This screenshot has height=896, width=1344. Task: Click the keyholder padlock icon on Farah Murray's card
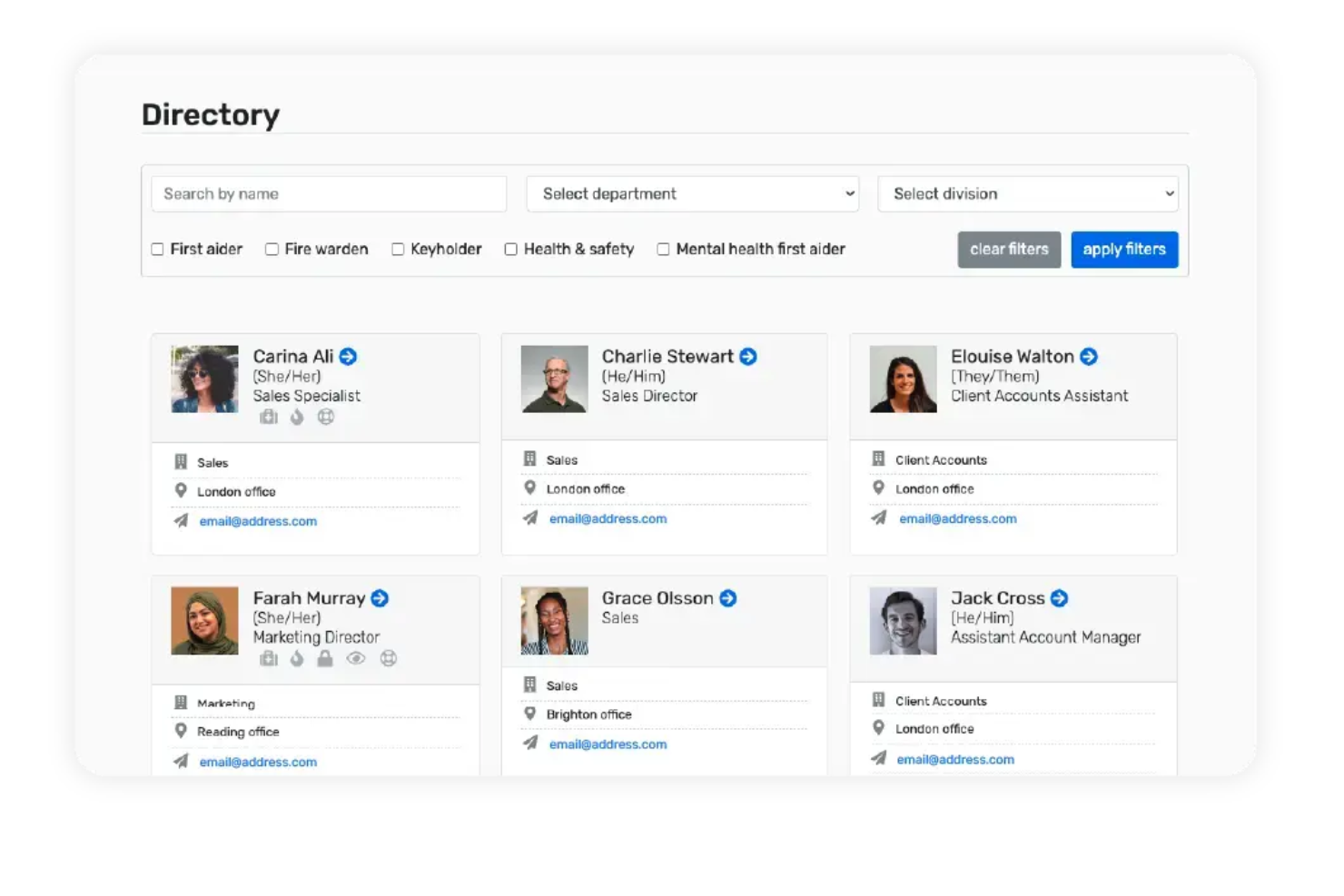[x=325, y=659]
